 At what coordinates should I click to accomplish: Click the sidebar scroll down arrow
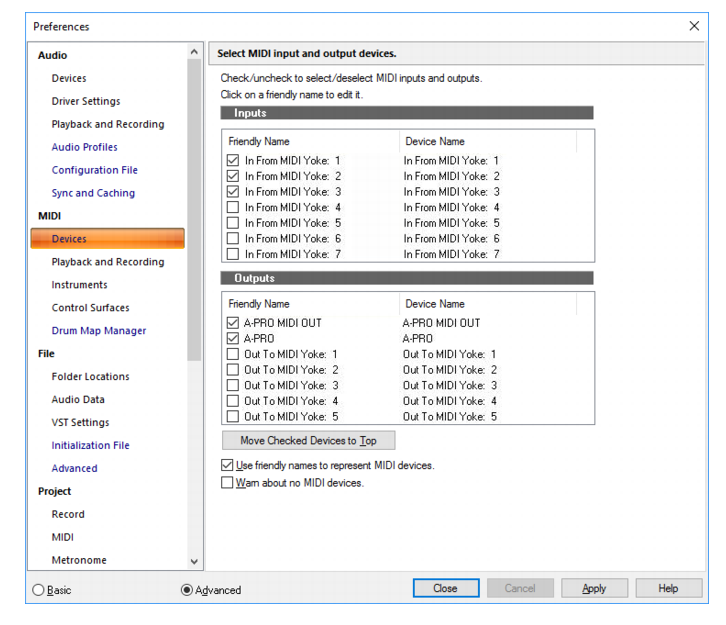(194, 562)
